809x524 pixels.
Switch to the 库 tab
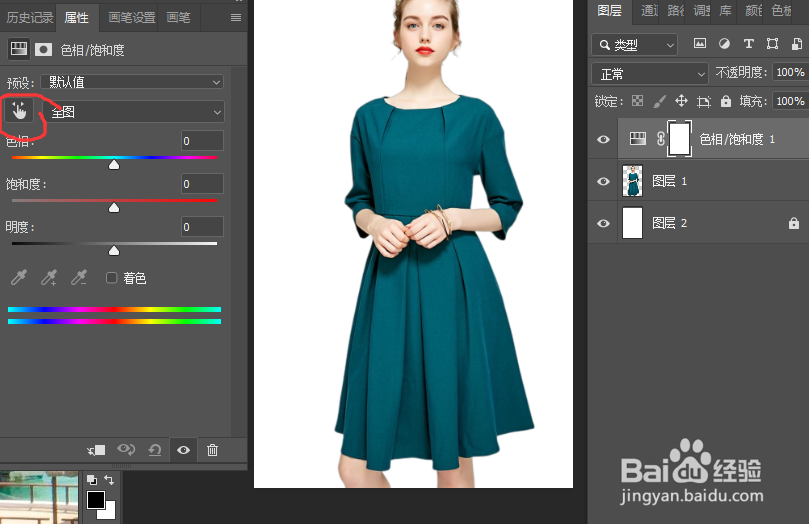click(726, 10)
